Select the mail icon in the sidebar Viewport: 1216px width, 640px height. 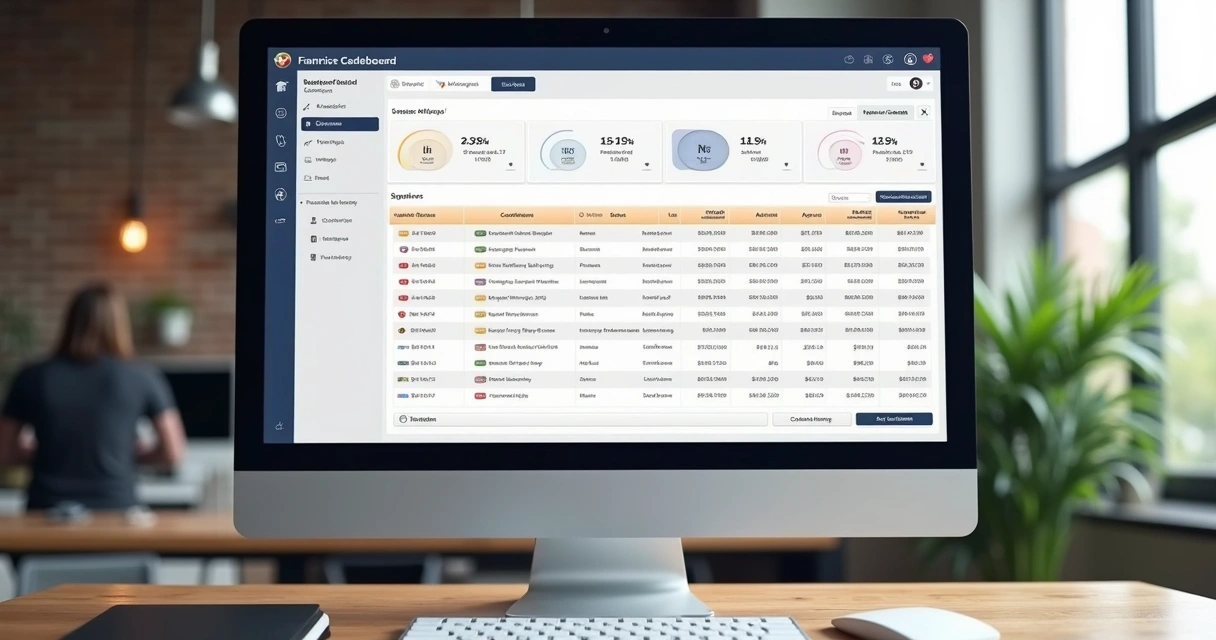(x=280, y=166)
